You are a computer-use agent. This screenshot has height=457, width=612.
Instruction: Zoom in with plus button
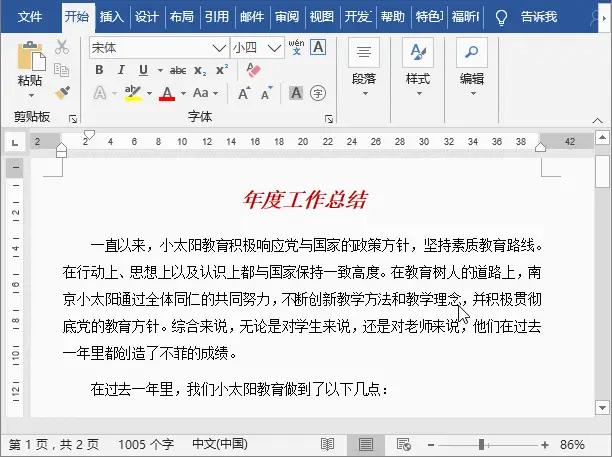tap(545, 445)
